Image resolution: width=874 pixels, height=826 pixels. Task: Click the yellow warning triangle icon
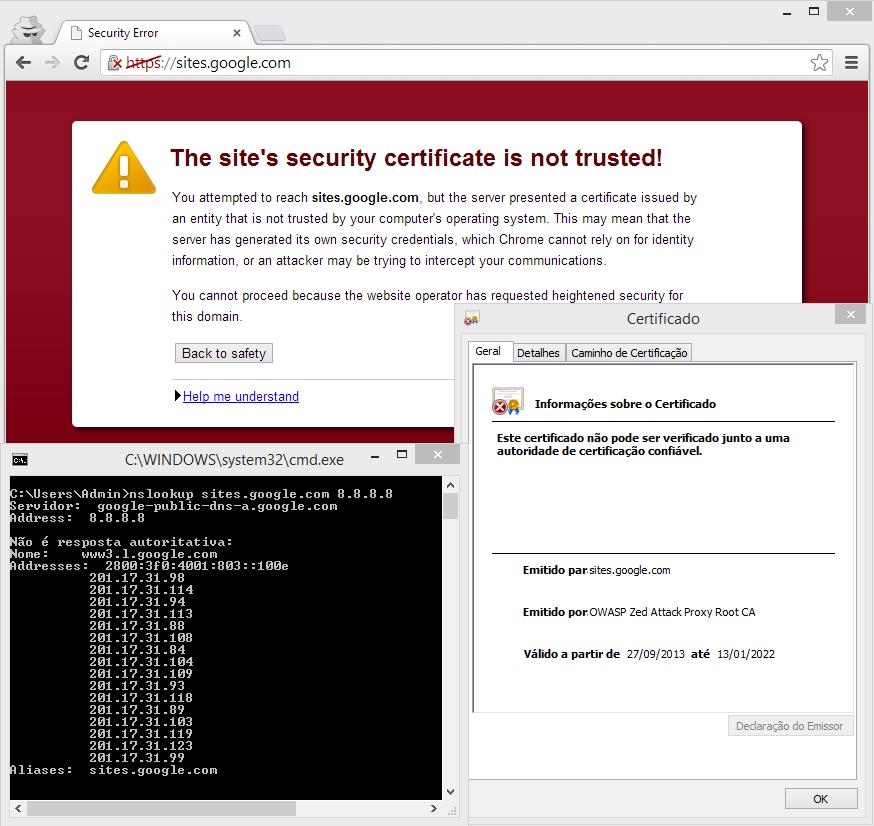124,167
